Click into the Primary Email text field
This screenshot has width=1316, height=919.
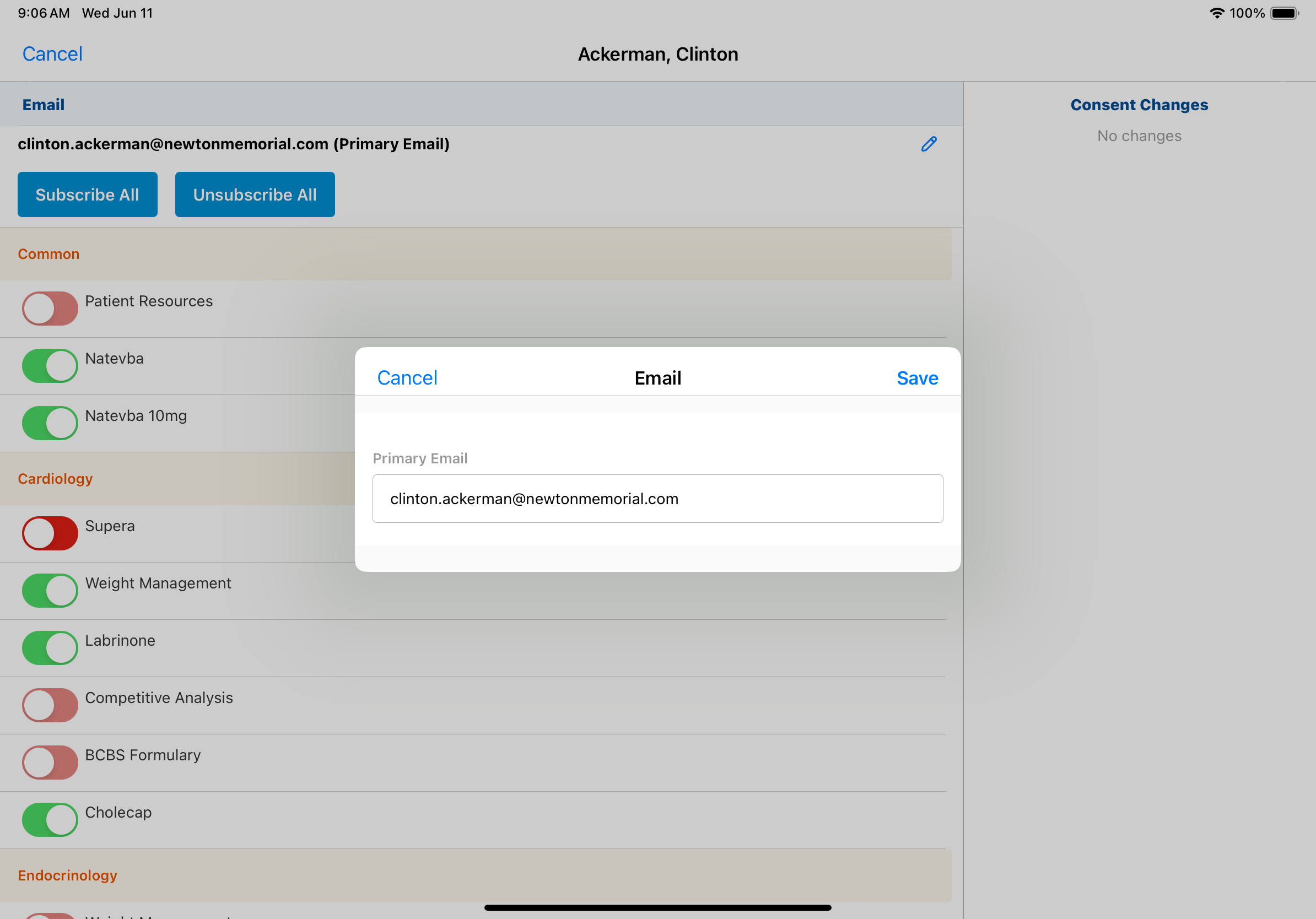coord(657,499)
